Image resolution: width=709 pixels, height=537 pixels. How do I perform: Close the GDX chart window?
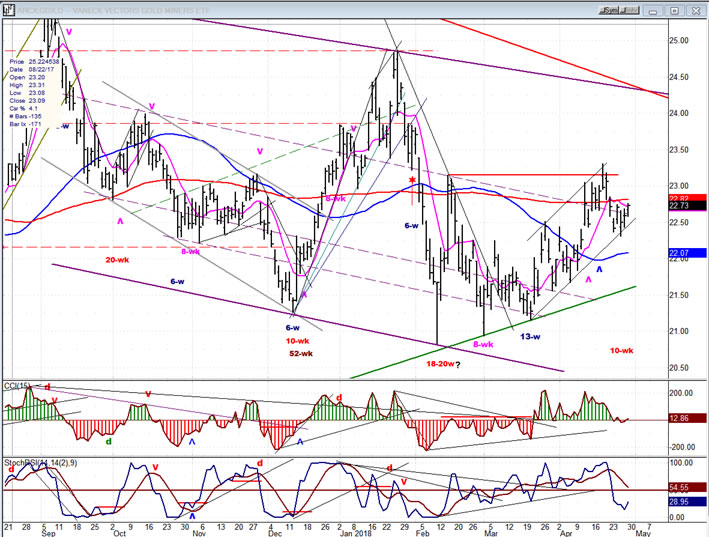(693, 9)
